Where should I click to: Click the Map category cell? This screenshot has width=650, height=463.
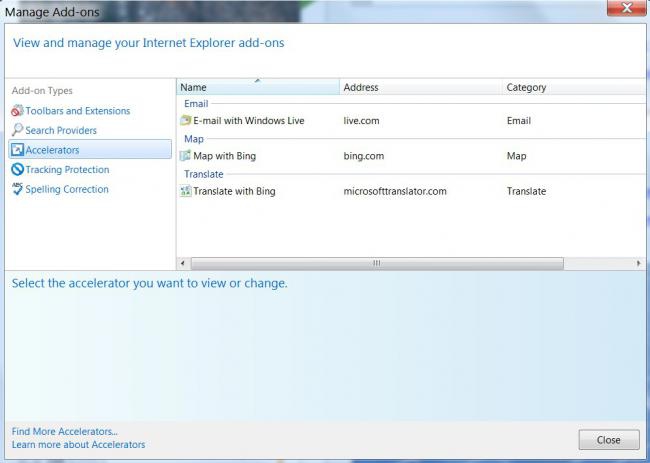[x=516, y=156]
